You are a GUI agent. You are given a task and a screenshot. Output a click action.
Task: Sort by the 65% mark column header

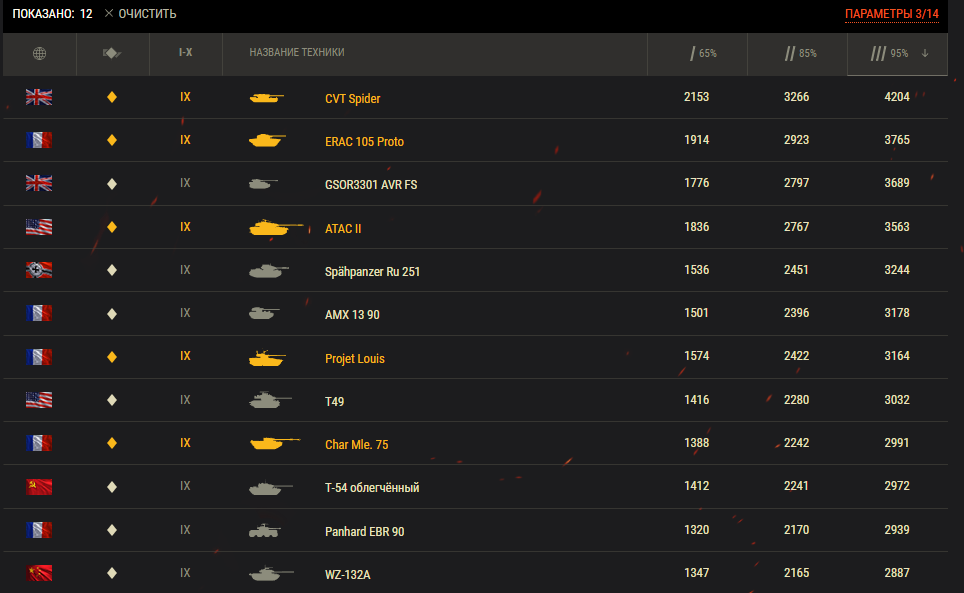(703, 53)
